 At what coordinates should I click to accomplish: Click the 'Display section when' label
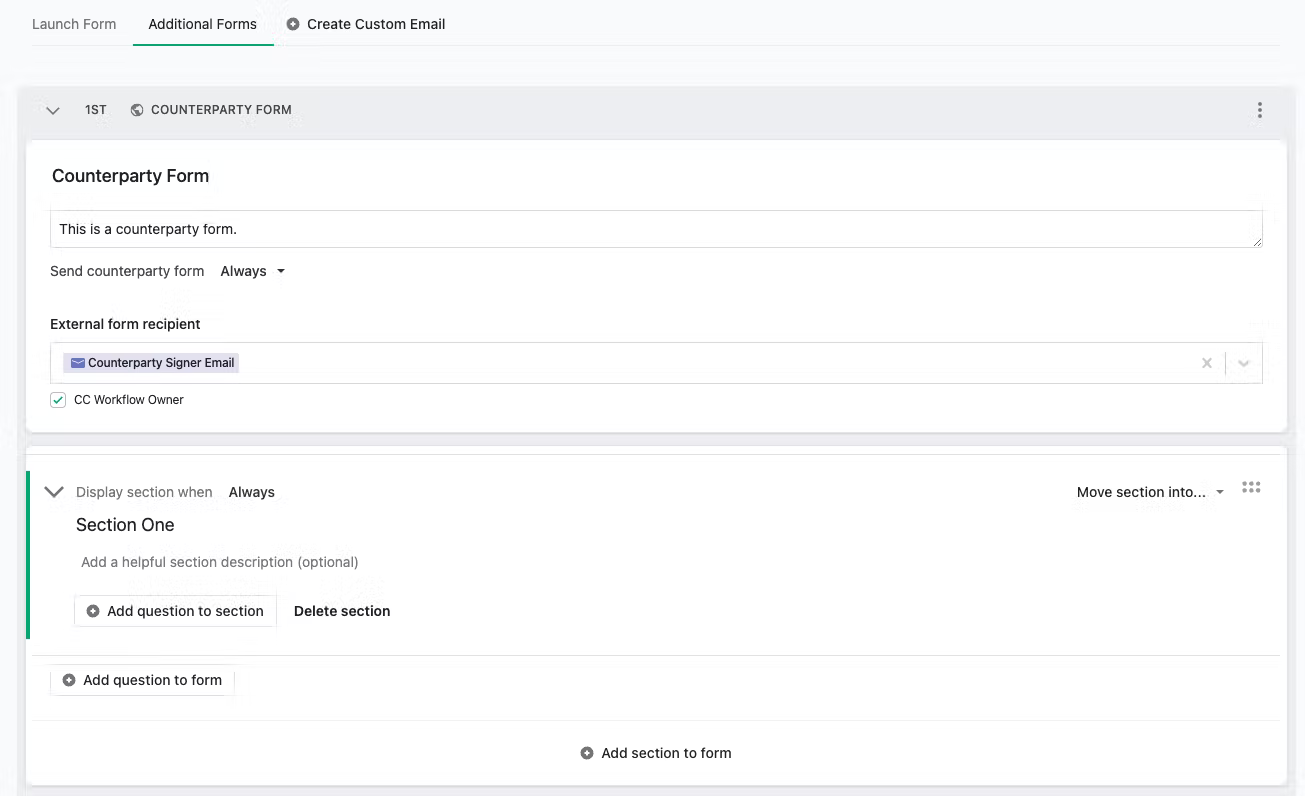coord(144,492)
